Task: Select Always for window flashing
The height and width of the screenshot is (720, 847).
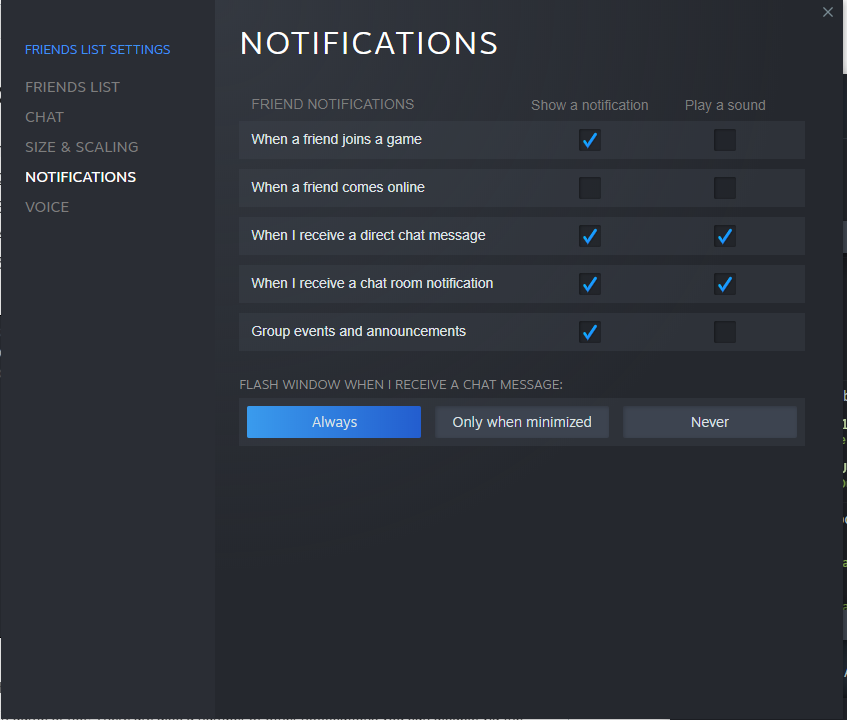Action: [x=333, y=421]
